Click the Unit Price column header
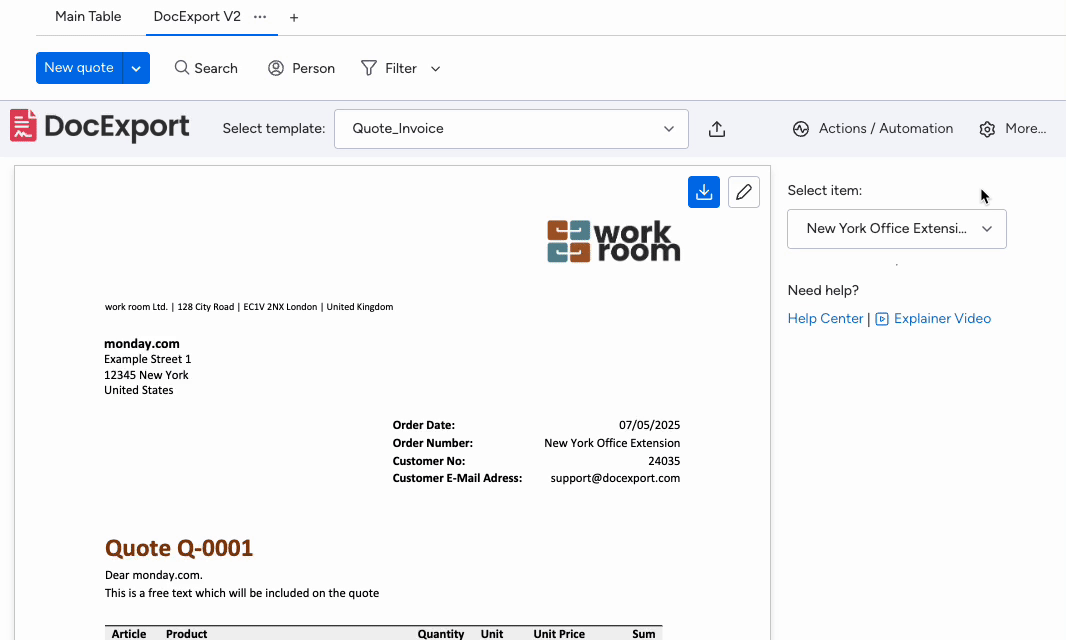Viewport: 1066px width, 640px height. 559,634
